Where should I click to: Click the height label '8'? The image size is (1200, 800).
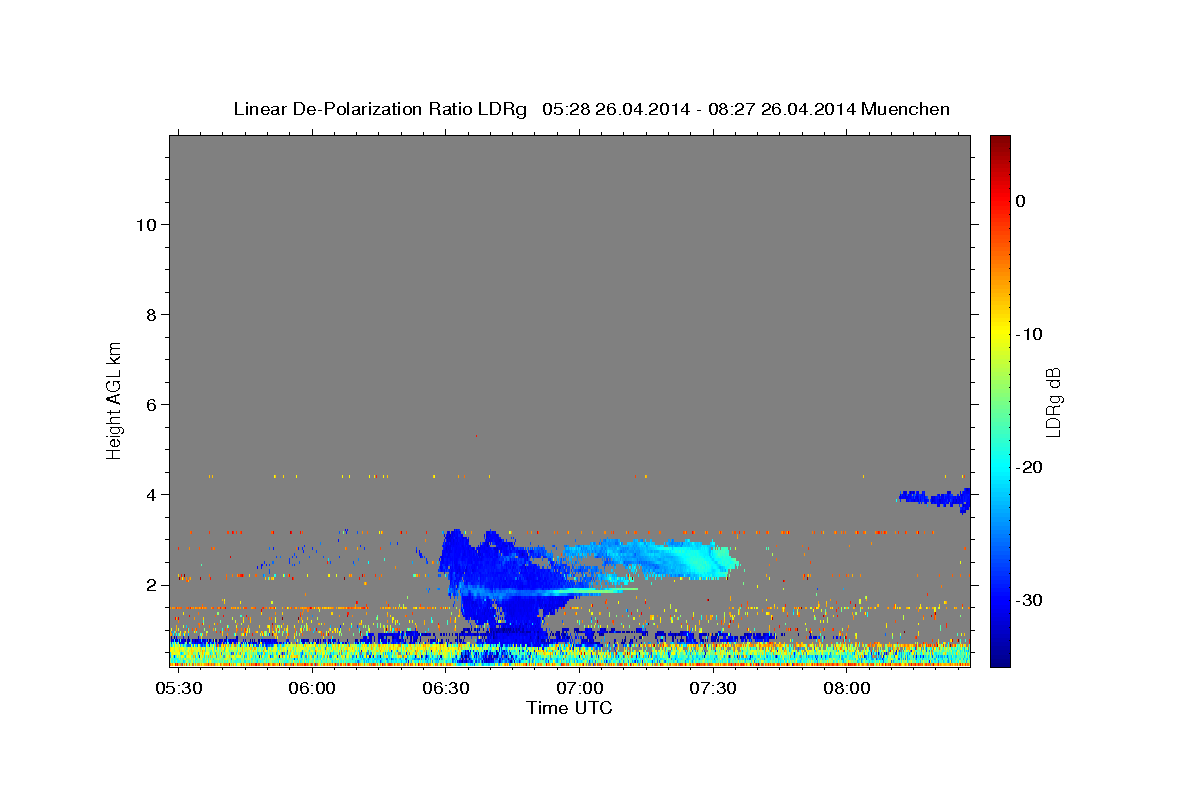point(150,314)
